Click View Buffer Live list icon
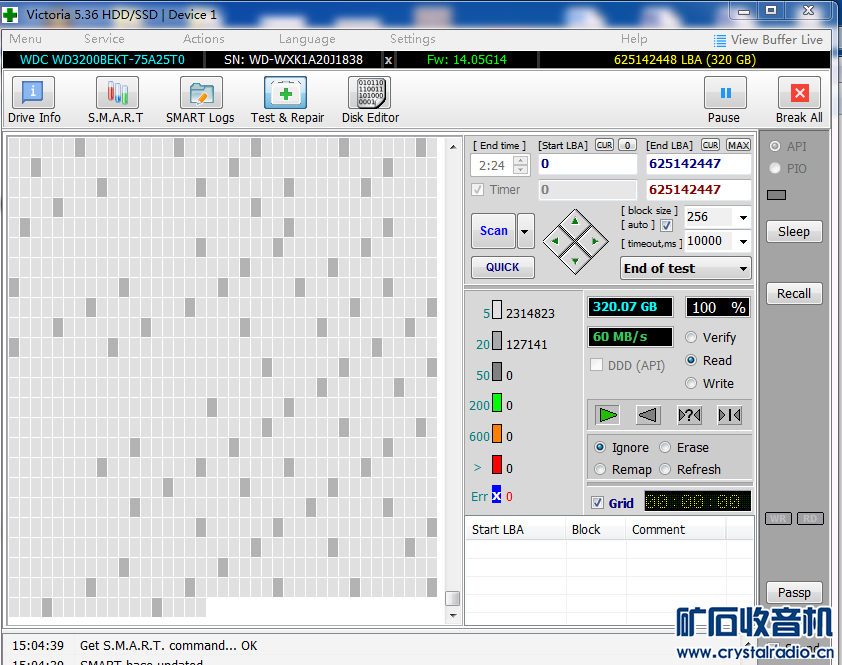Image resolution: width=842 pixels, height=665 pixels. point(720,40)
